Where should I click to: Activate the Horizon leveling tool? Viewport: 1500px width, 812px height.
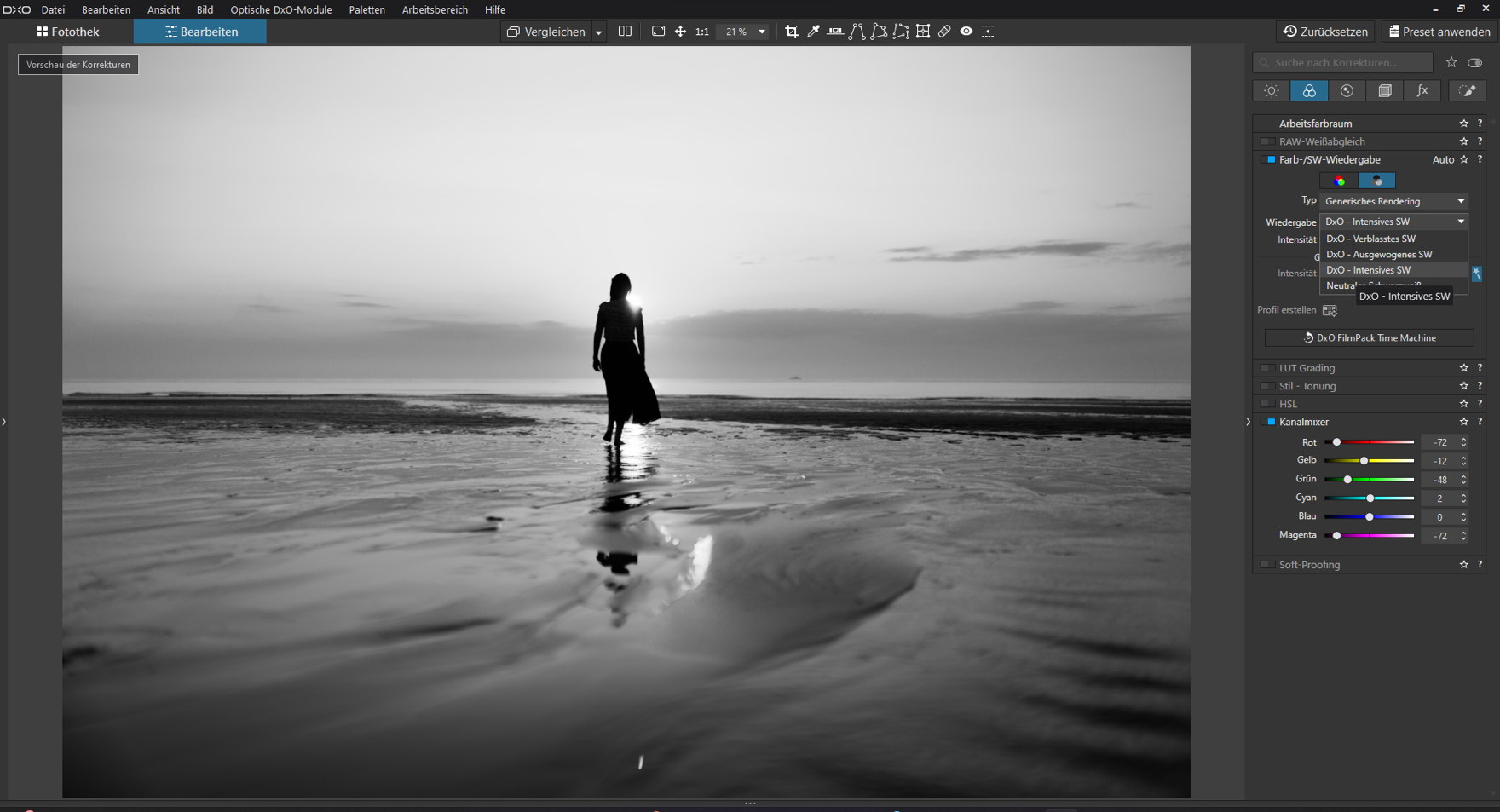[x=835, y=32]
